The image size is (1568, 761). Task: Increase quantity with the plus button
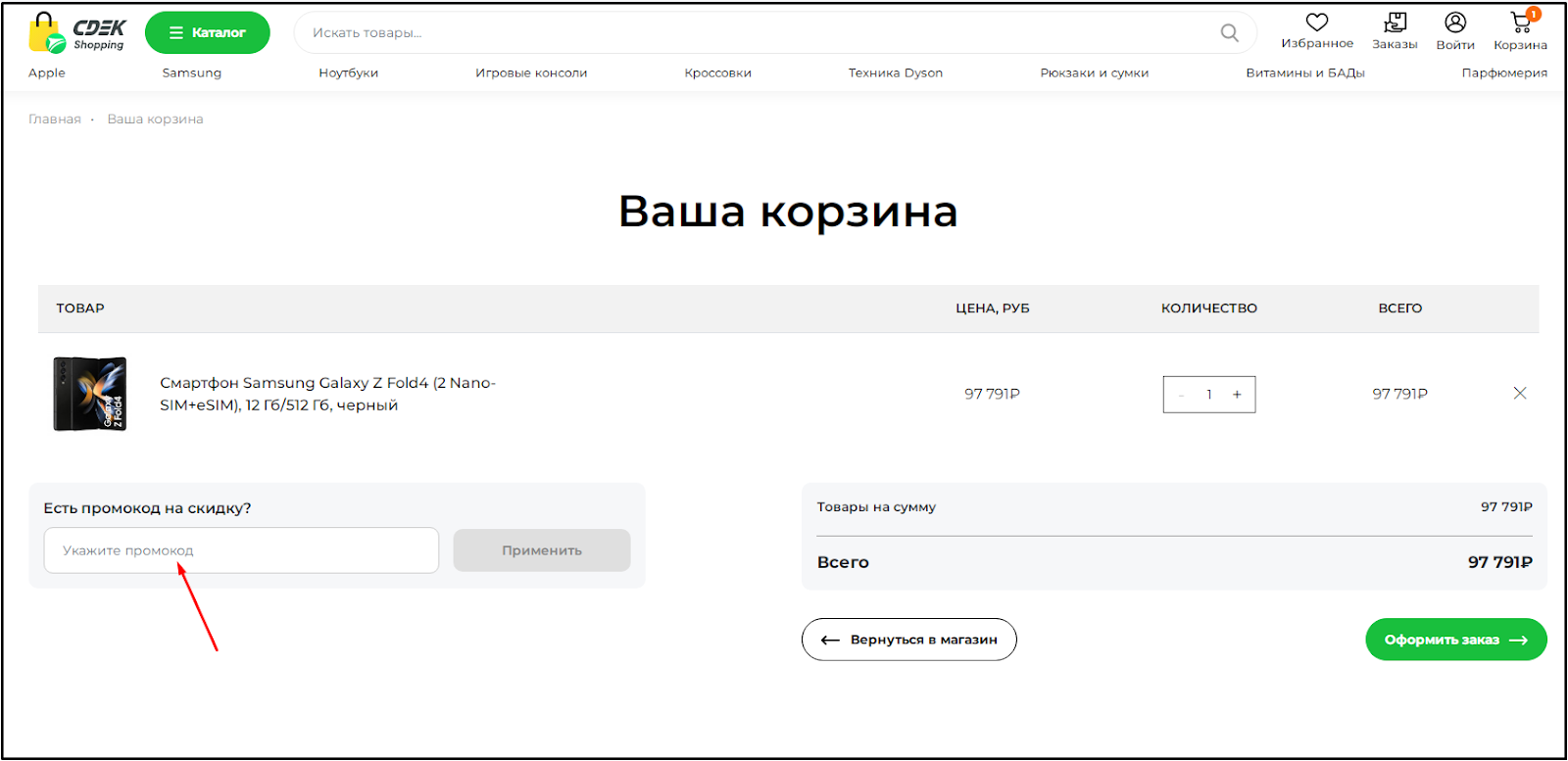pyautogui.click(x=1237, y=395)
